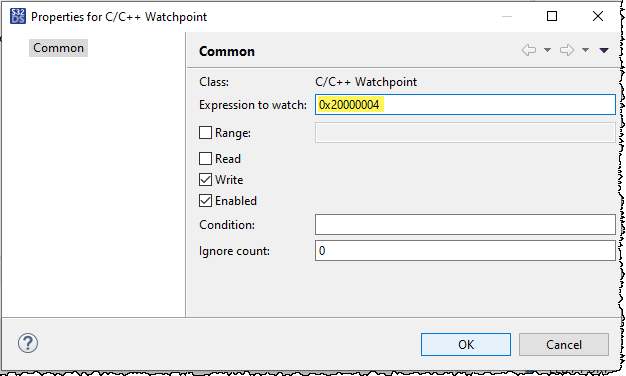626x376 pixels.
Task: Focus the Condition text field
Action: (x=465, y=225)
